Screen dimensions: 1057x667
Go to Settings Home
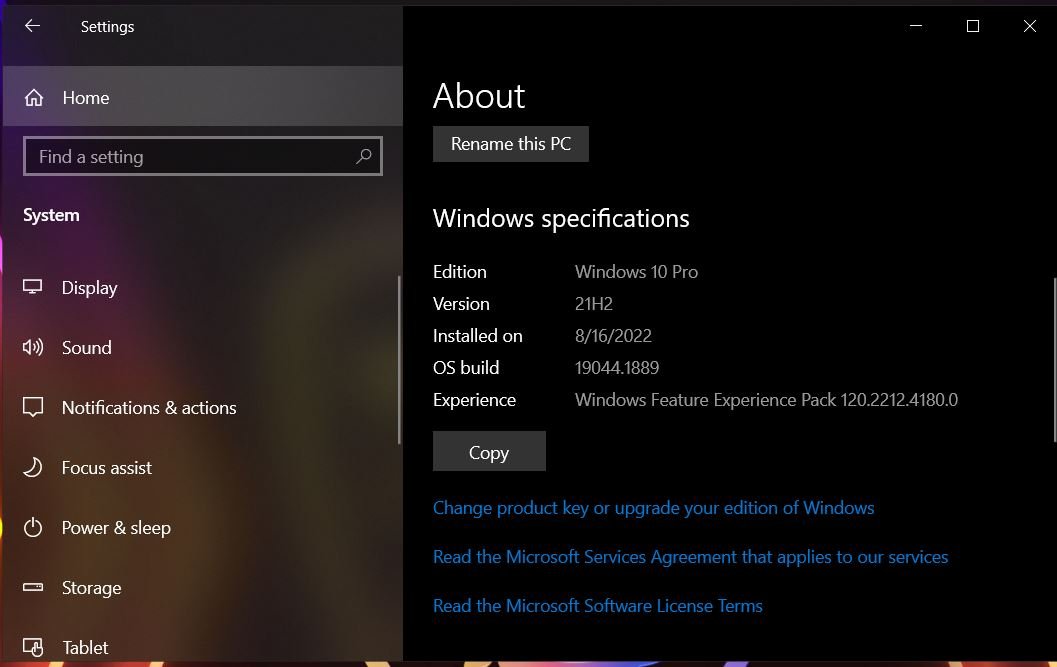click(x=203, y=96)
